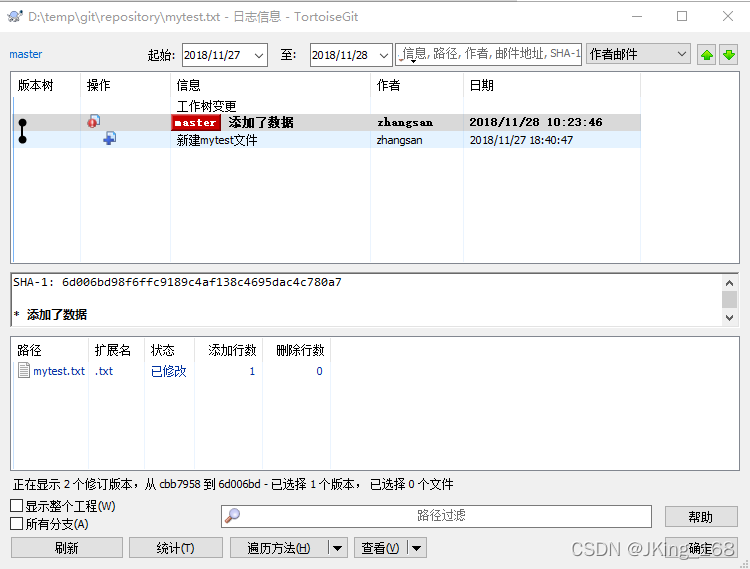Click the 统计(T) button
The width and height of the screenshot is (750, 569).
pos(176,548)
